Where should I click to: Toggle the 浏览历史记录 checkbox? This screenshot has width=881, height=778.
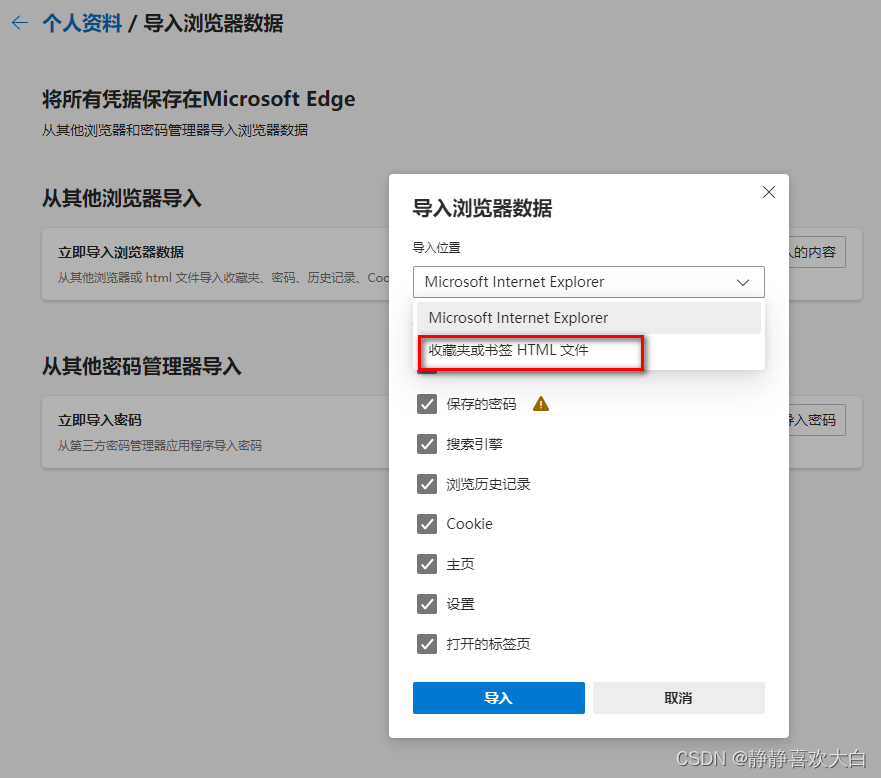[x=427, y=484]
